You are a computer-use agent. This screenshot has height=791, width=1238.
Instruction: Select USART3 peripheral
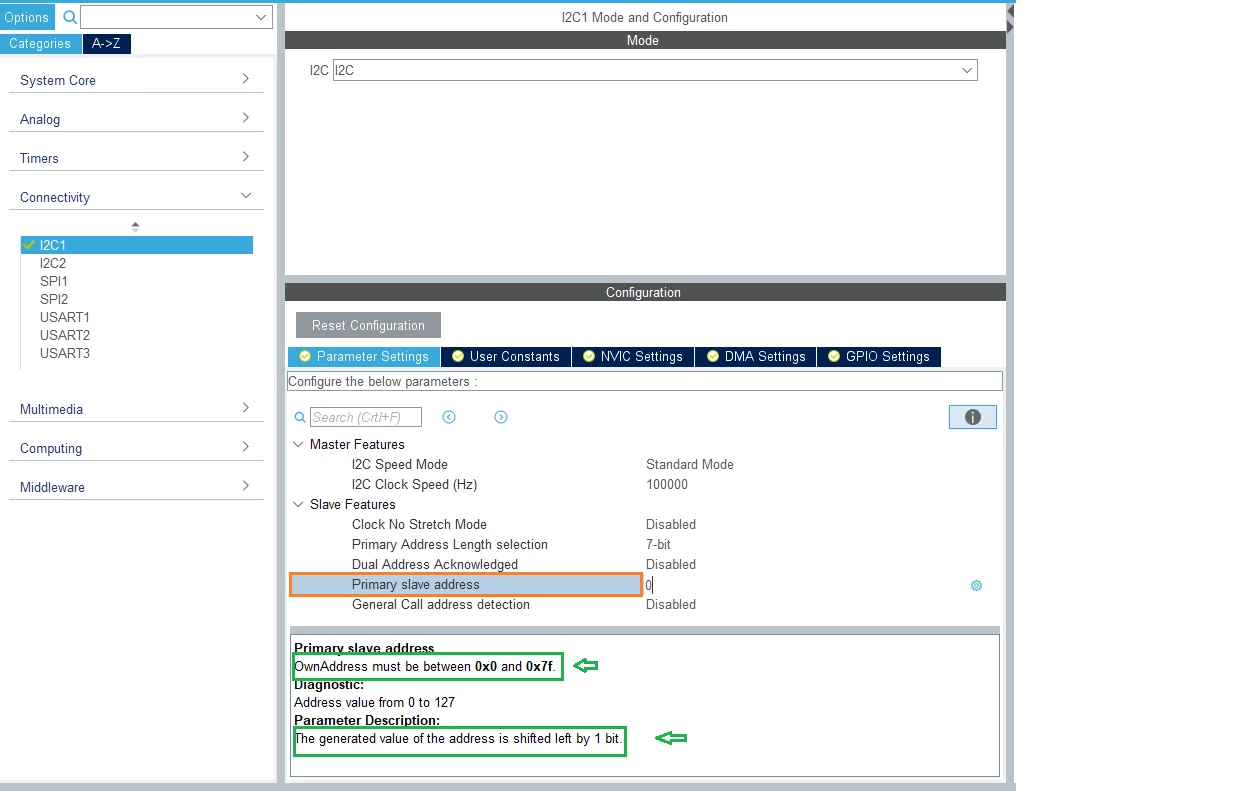click(65, 353)
